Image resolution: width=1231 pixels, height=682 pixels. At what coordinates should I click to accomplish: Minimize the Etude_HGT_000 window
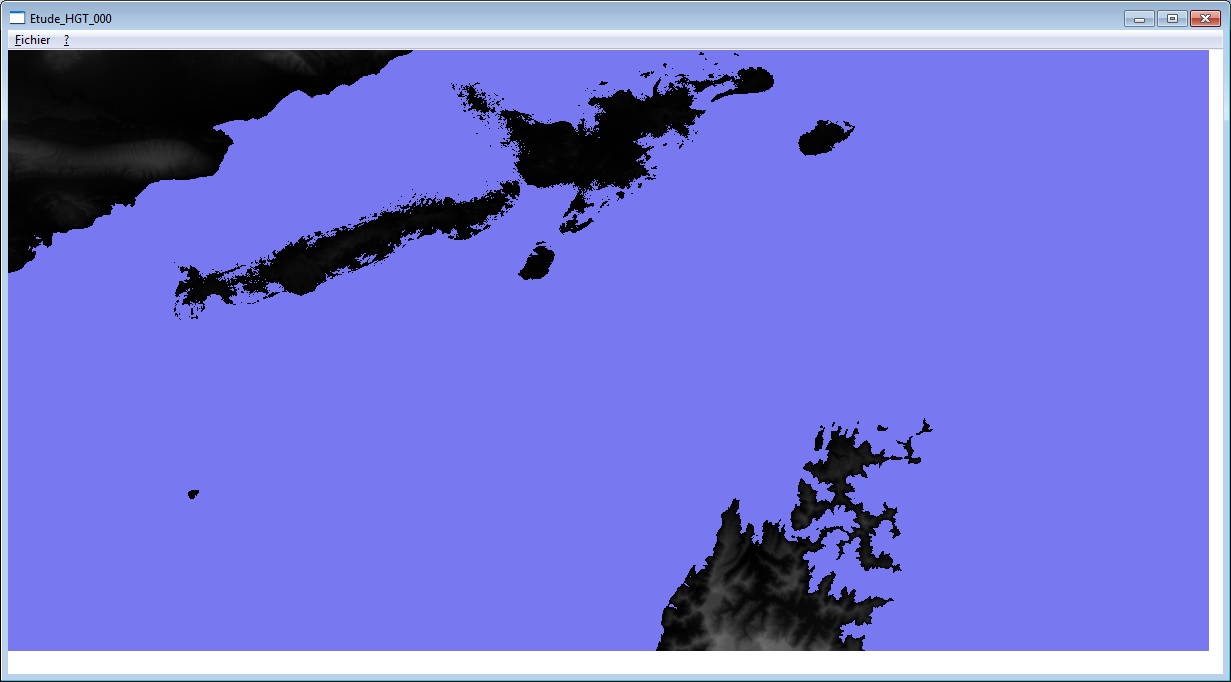coord(1139,18)
